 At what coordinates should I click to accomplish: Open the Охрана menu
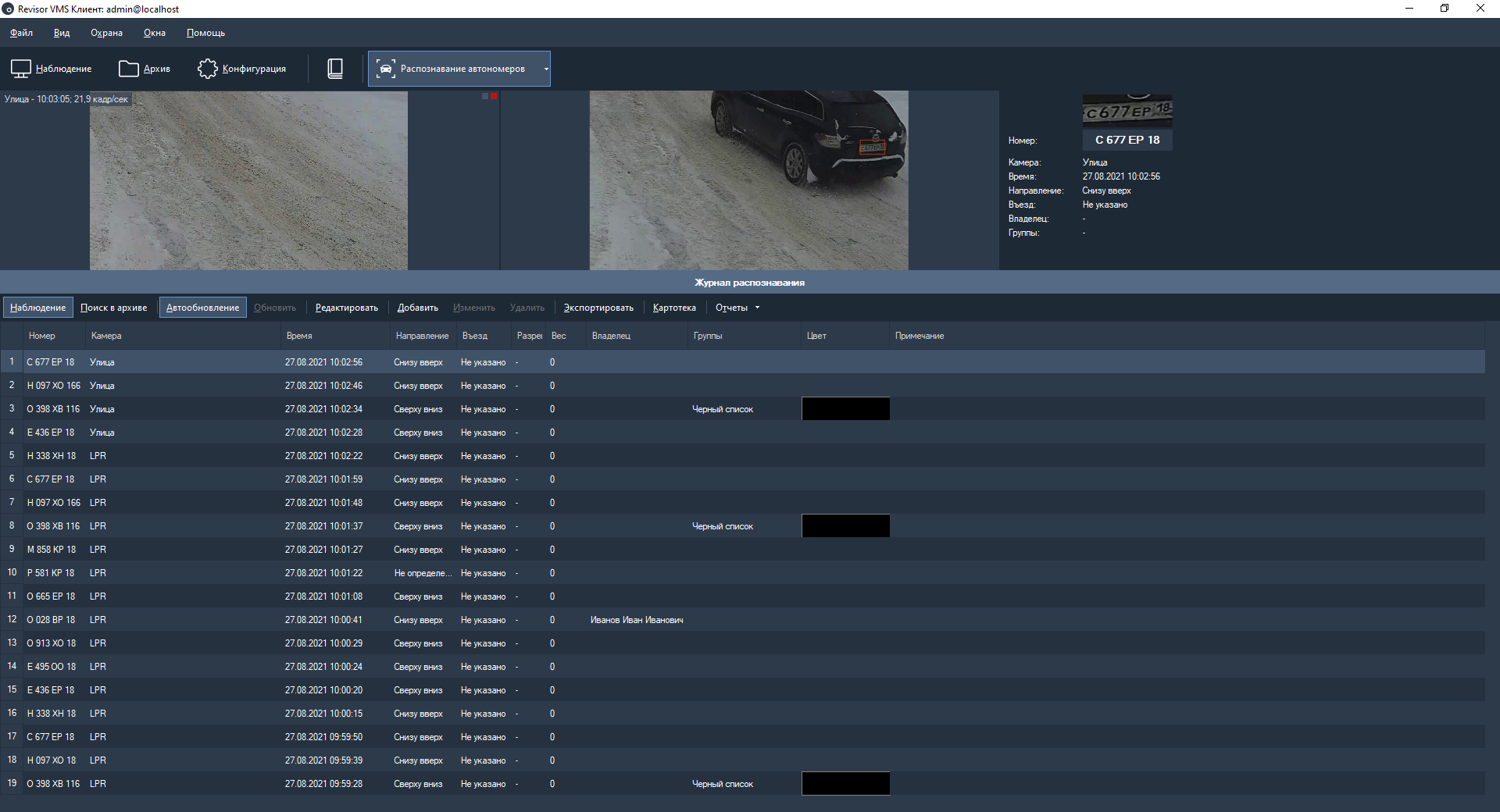click(106, 33)
